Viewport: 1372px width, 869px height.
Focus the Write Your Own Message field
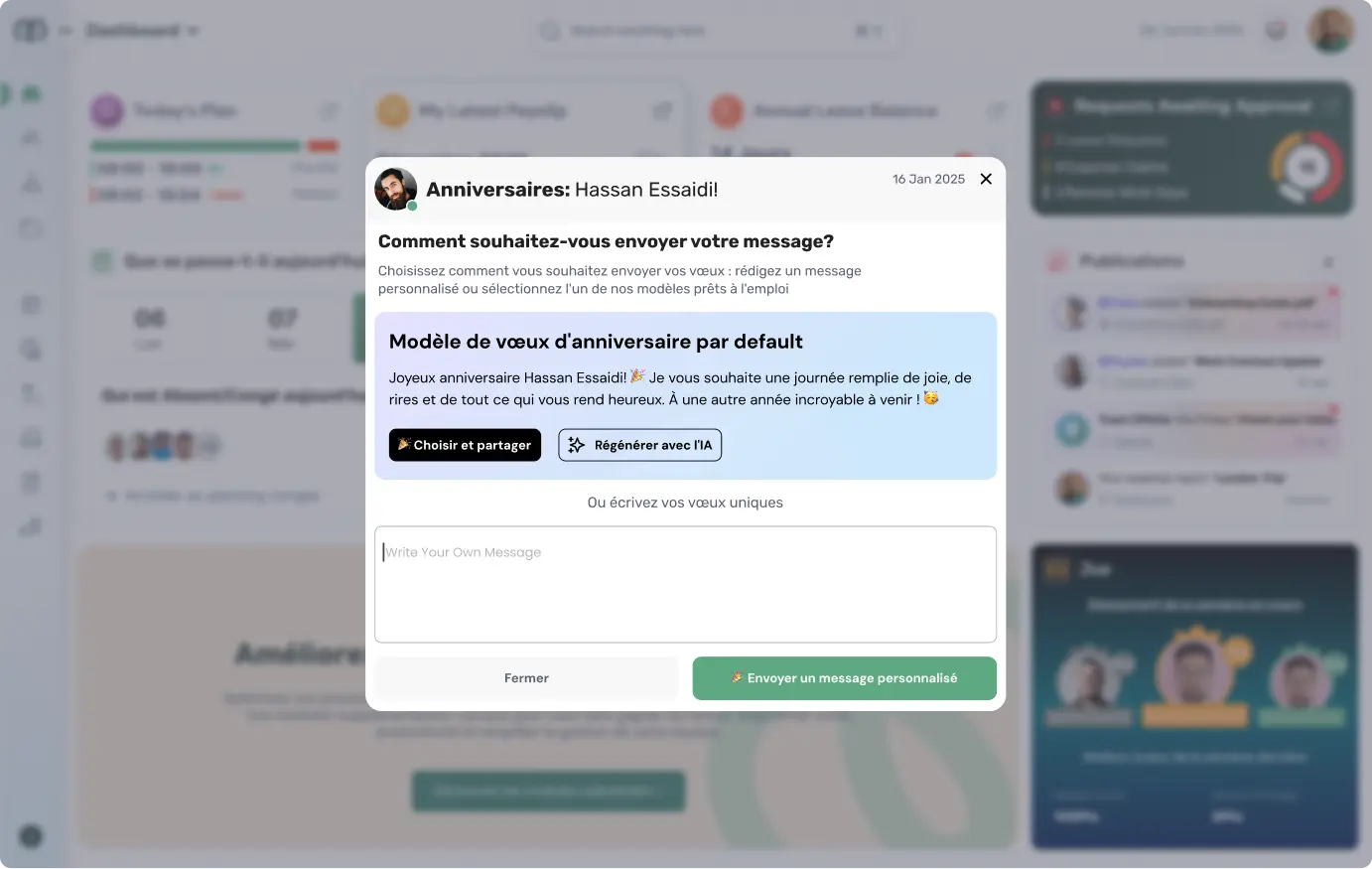pos(685,584)
